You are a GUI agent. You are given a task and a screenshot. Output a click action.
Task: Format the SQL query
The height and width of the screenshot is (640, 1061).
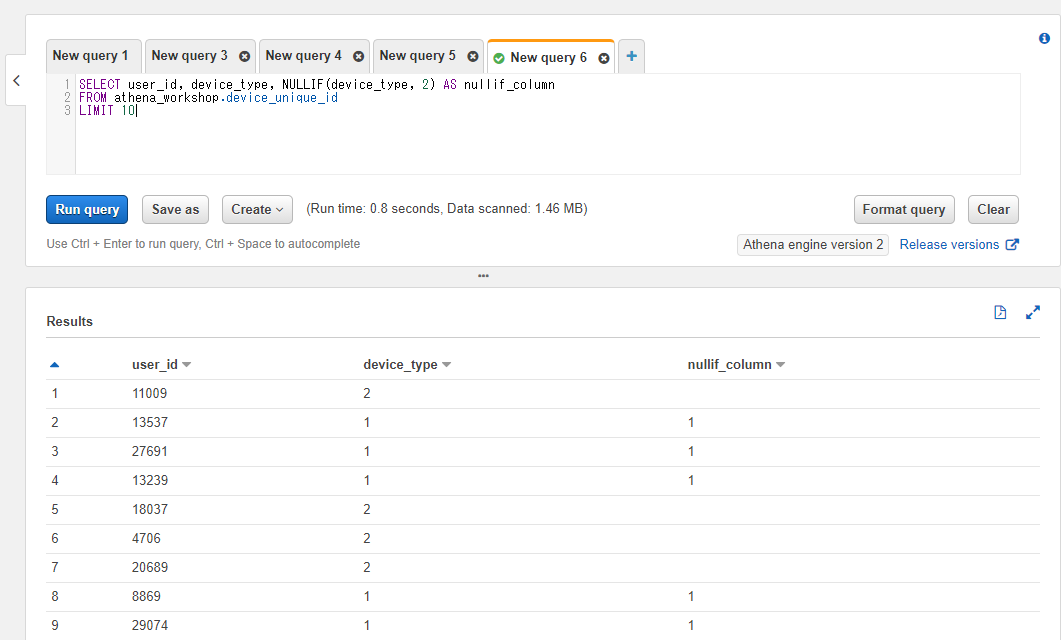903,209
